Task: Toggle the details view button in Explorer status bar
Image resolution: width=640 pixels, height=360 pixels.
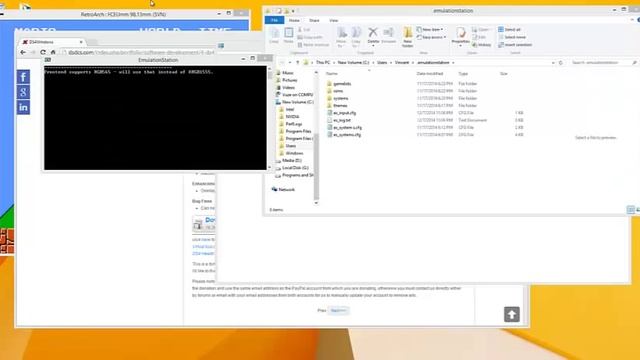Action: click(631, 209)
